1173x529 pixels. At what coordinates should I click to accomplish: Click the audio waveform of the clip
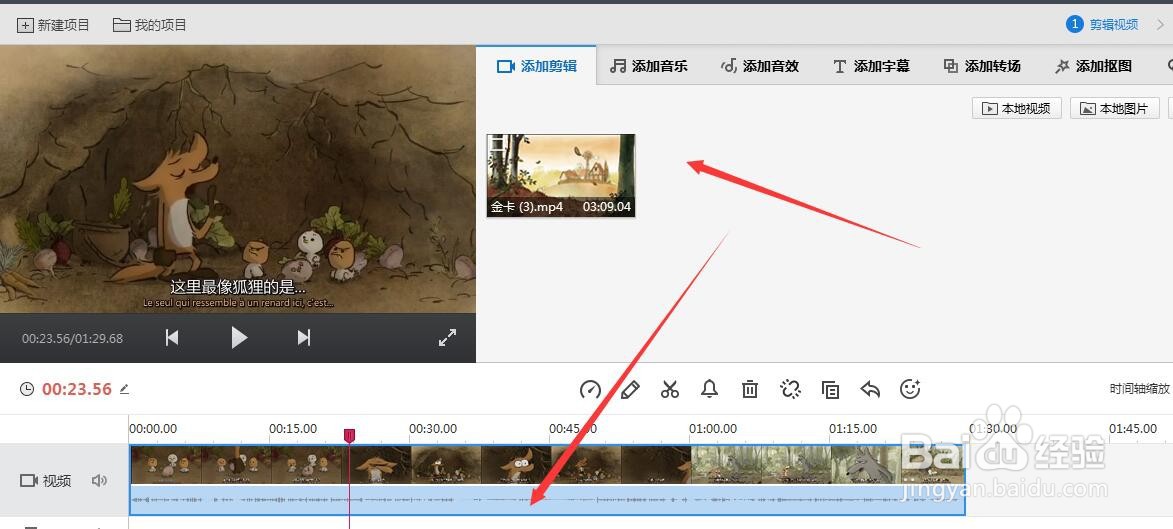tap(547, 499)
